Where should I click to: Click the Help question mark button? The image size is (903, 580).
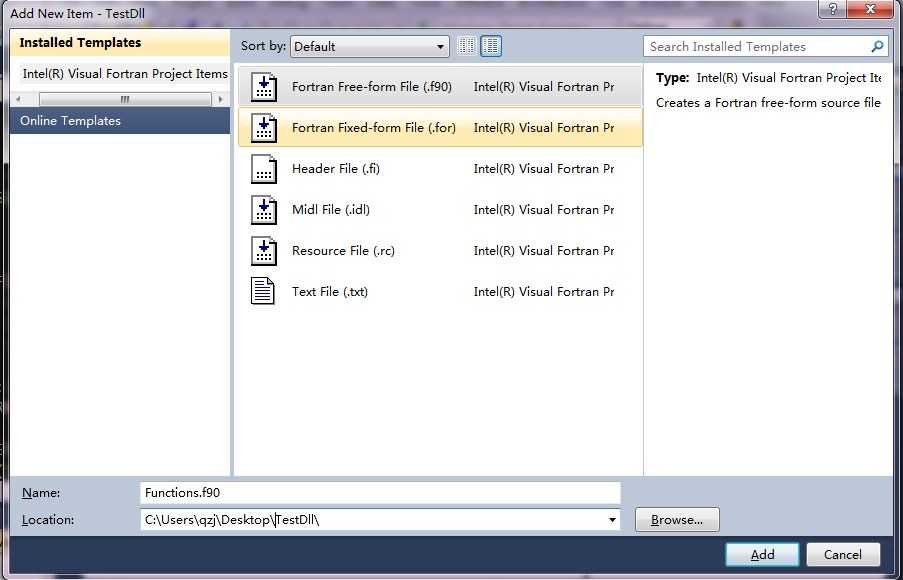833,10
